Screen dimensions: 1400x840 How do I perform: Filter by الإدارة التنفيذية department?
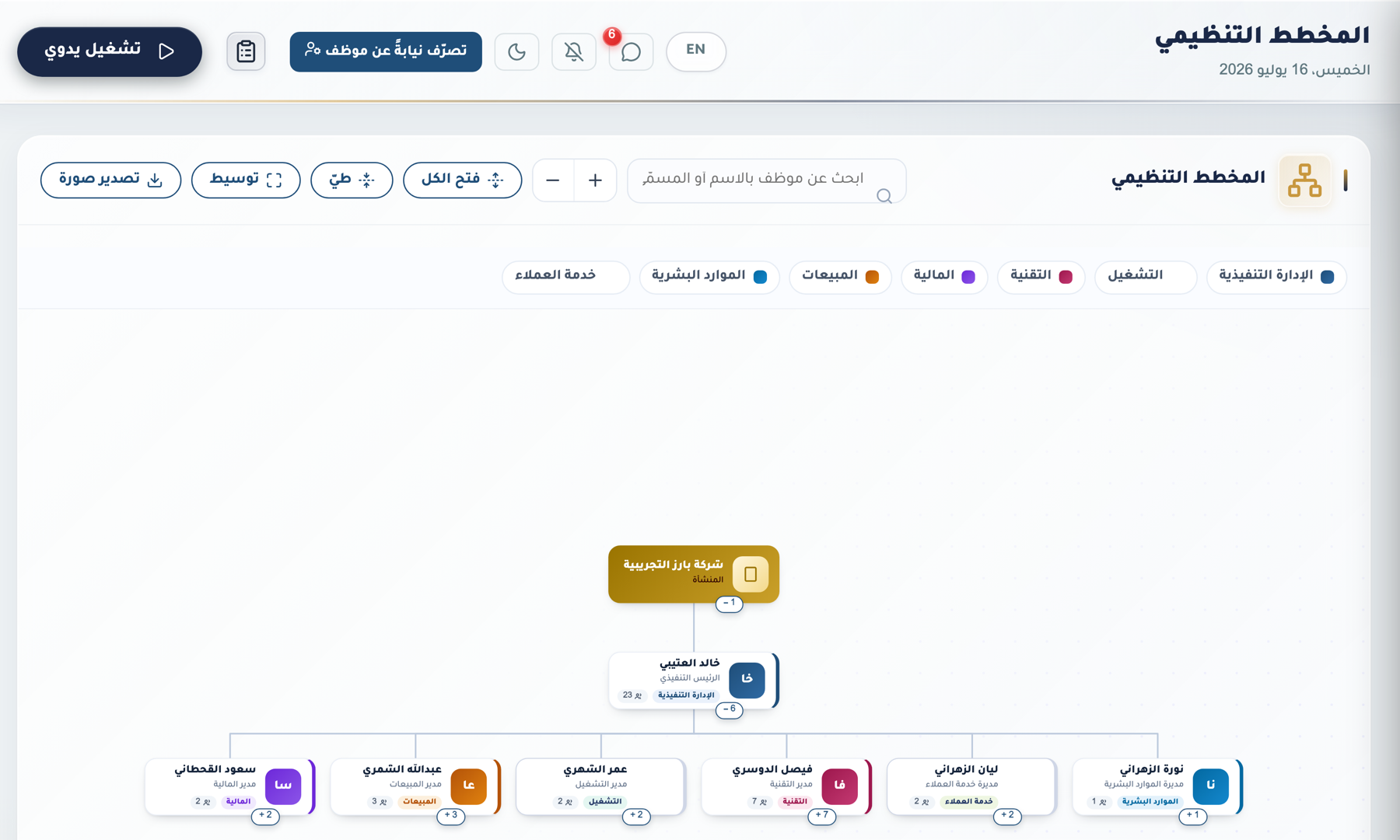tap(1276, 277)
